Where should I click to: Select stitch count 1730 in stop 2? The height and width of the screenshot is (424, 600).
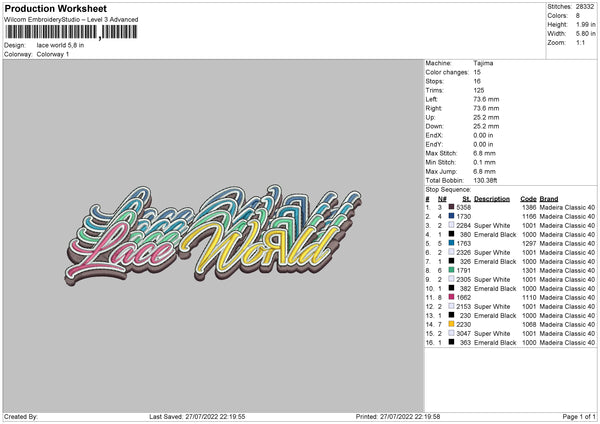coord(463,217)
